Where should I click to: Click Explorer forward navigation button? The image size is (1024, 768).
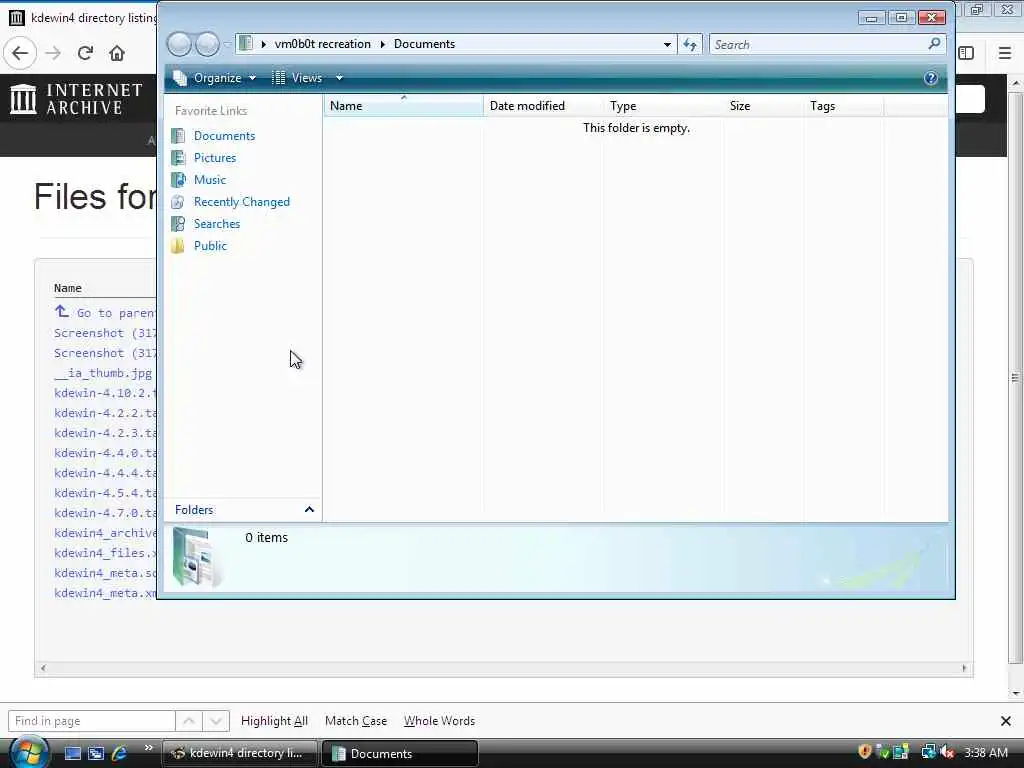pos(208,44)
